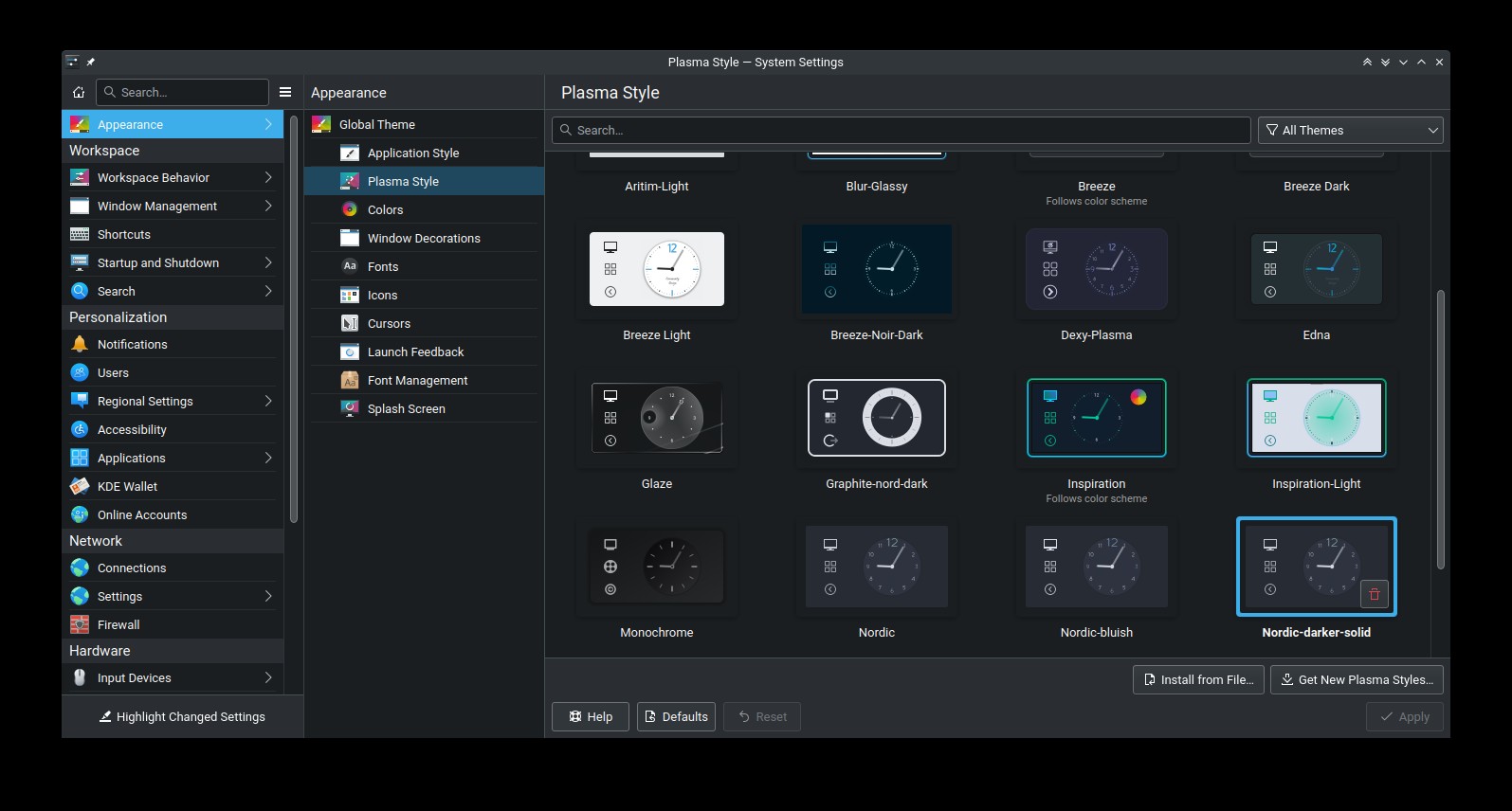Select the Breeze-Noir-Dark theme thumbnail

877,269
